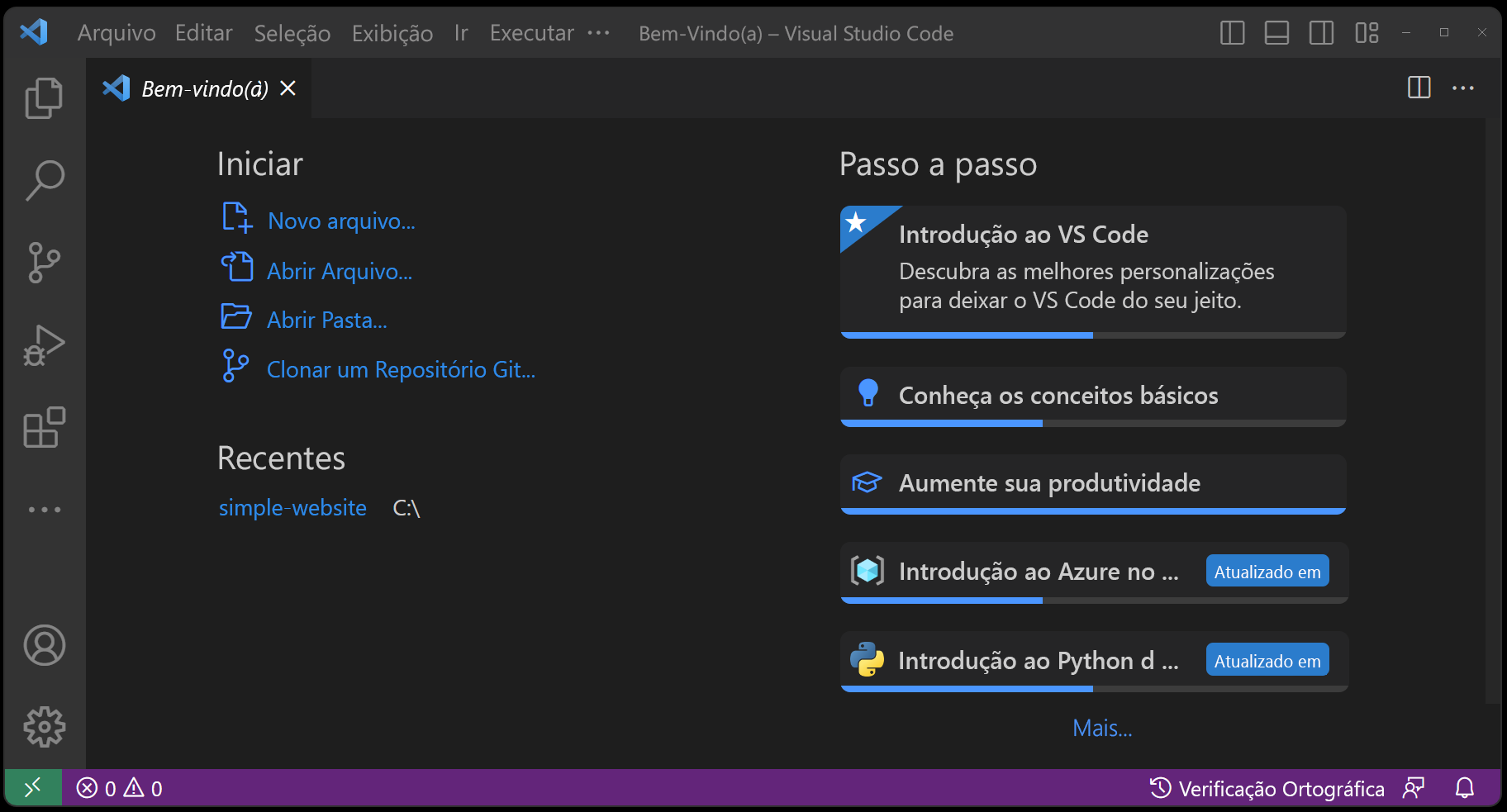This screenshot has height=812, width=1507.
Task: Maximize the Visual Studio Code window
Action: point(1443,33)
